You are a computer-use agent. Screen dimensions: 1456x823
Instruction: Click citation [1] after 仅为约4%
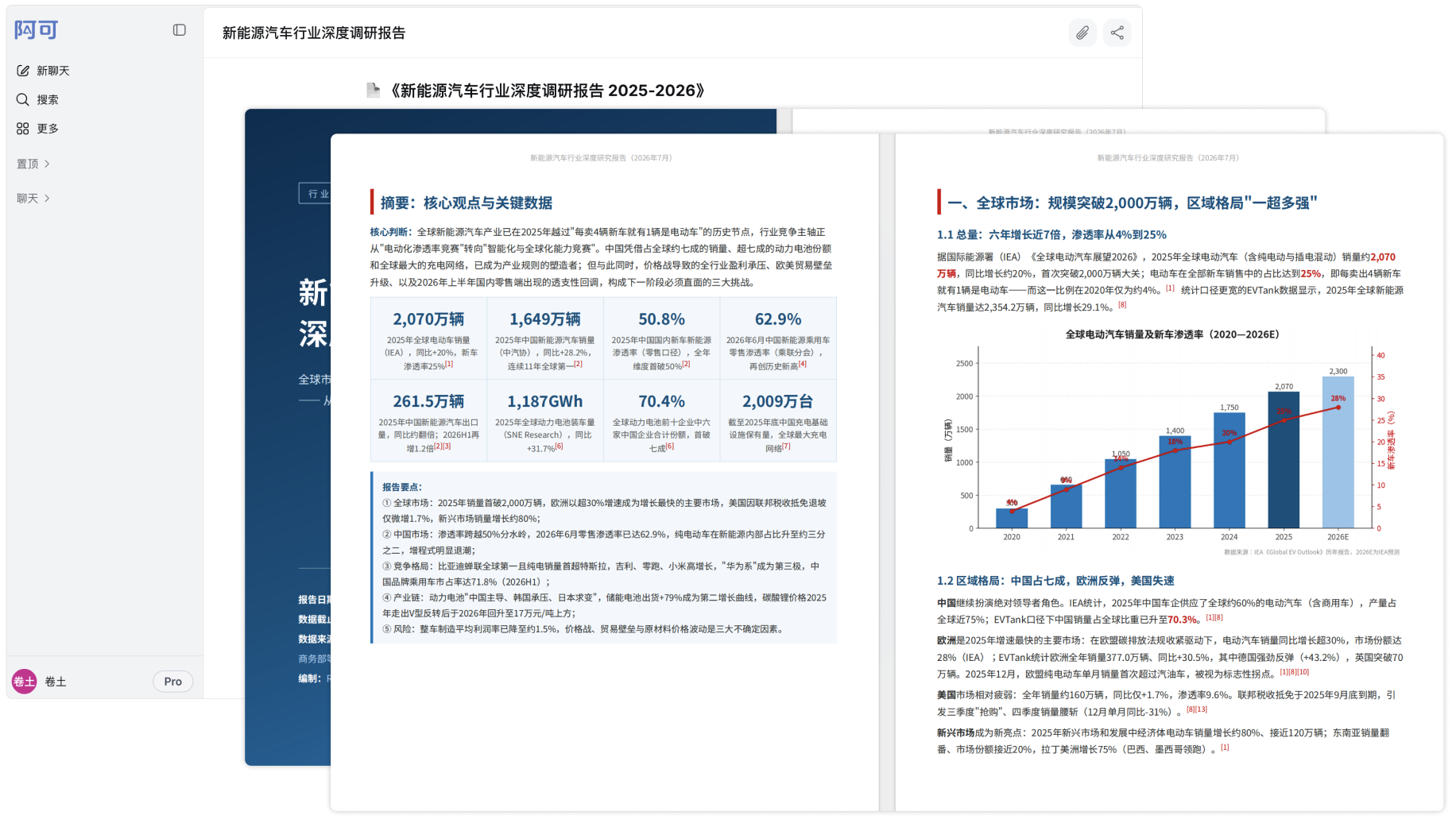1170,288
